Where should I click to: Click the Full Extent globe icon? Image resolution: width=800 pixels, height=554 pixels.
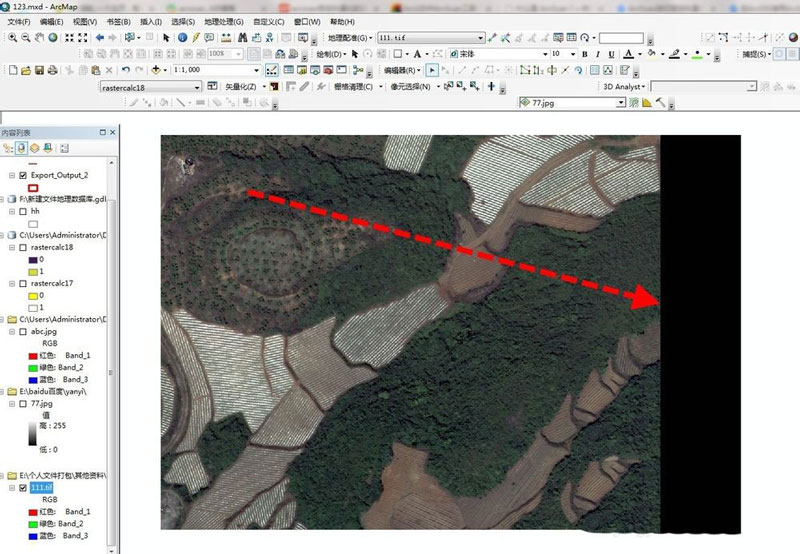[x=53, y=38]
